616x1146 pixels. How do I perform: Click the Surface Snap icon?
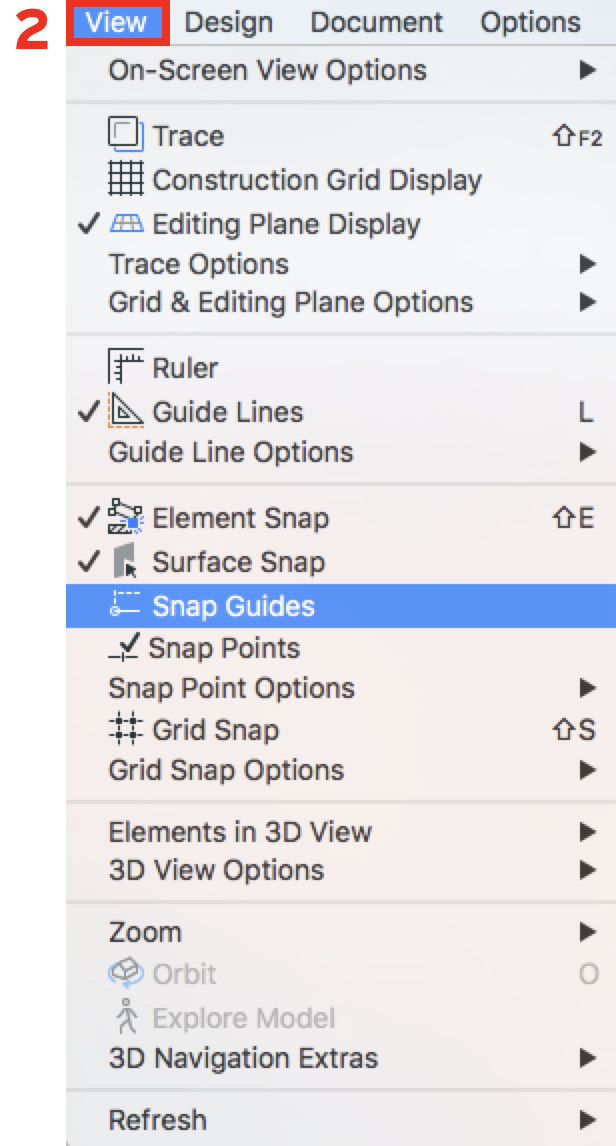[126, 562]
